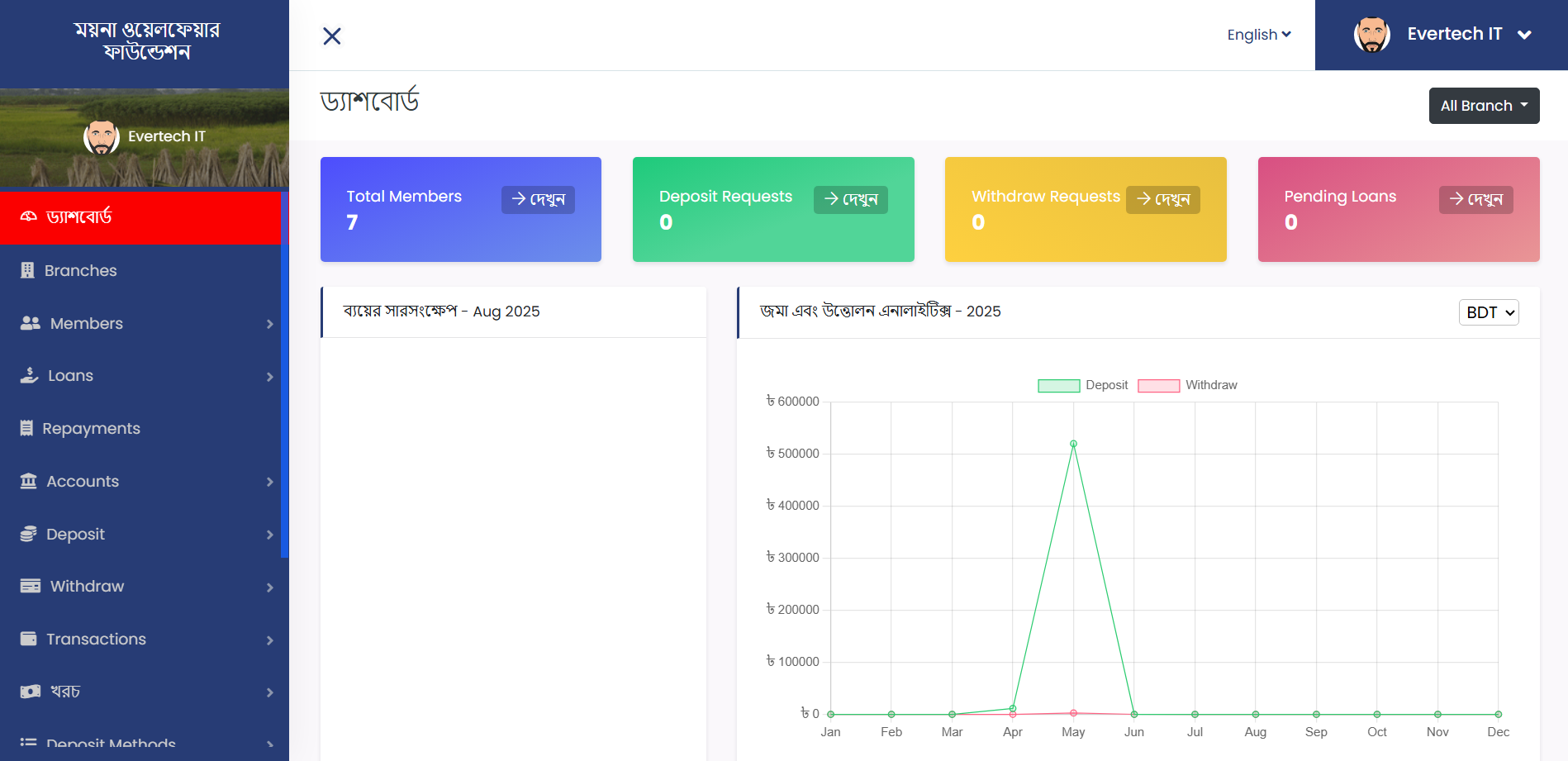Click the Loans hand-holding icon

pos(29,375)
